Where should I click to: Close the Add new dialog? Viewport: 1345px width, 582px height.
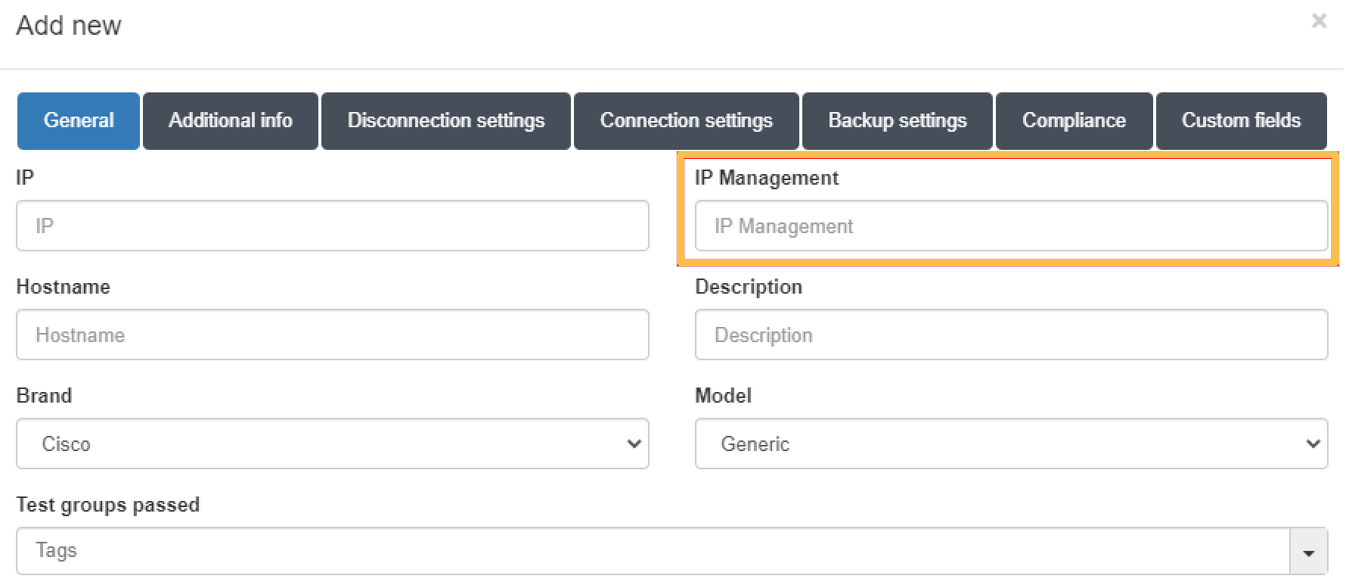pos(1319,21)
